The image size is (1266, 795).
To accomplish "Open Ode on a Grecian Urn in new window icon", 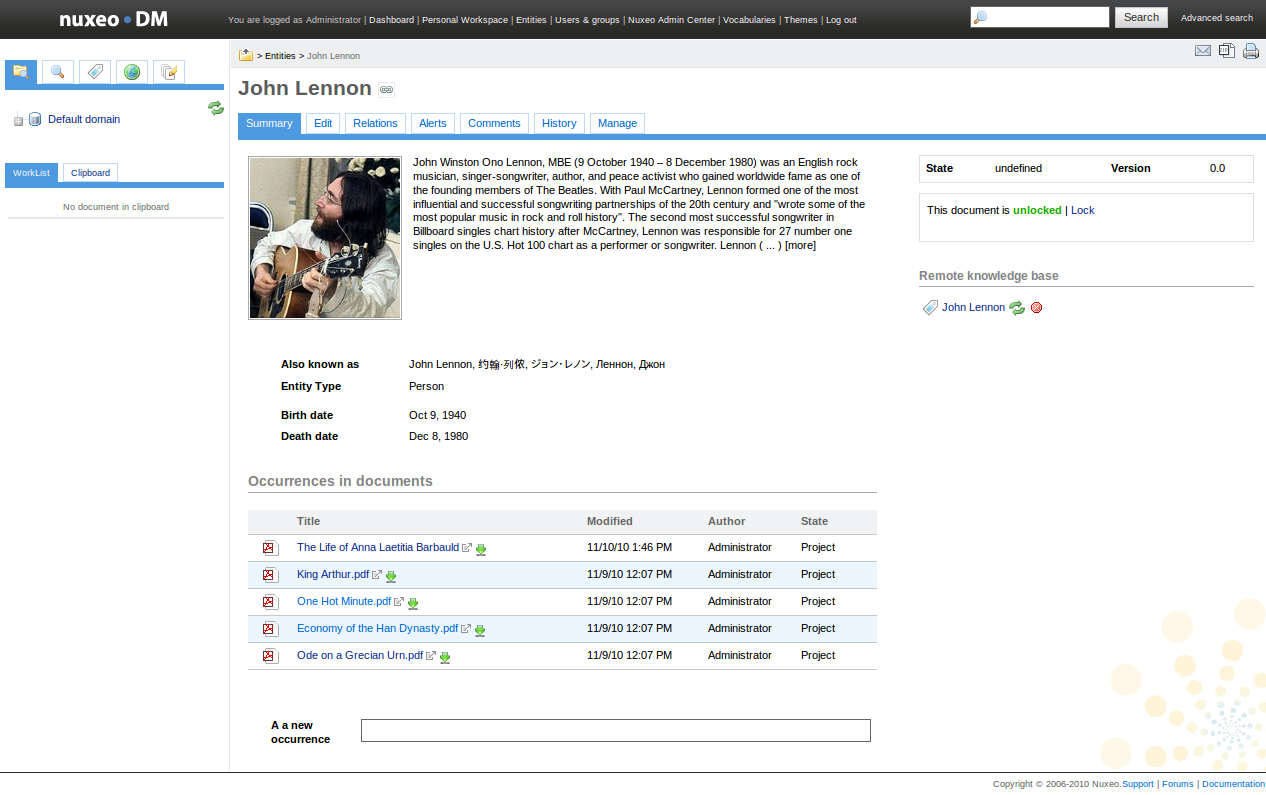I will click(431, 656).
